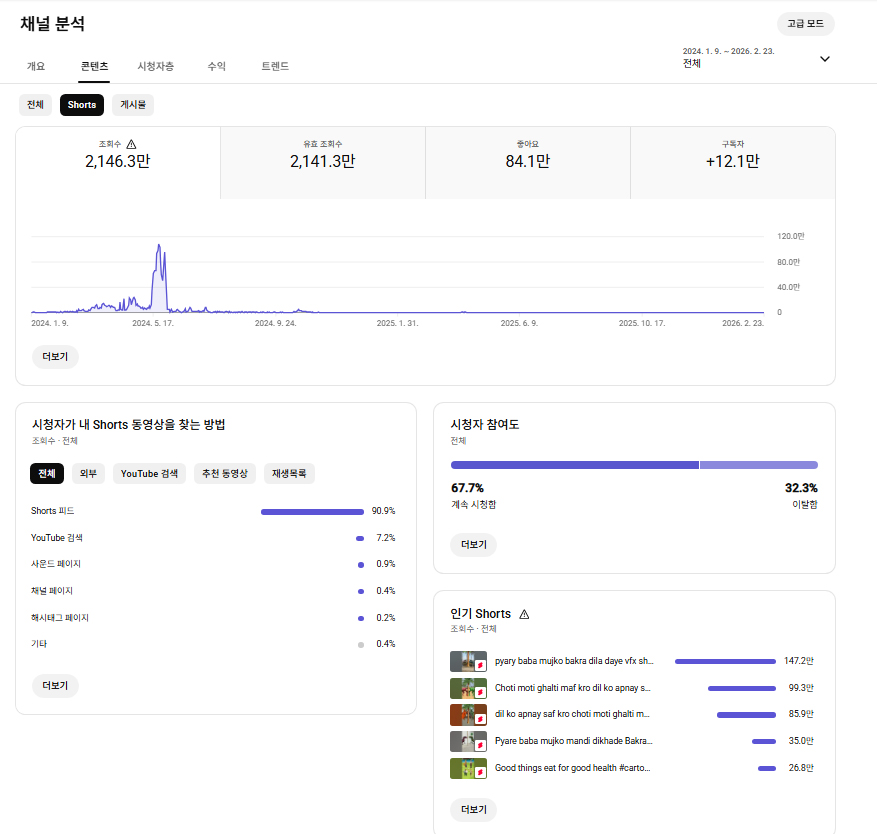Click 더보기 in 시청자 참여도 card
This screenshot has width=877, height=834.
(473, 545)
